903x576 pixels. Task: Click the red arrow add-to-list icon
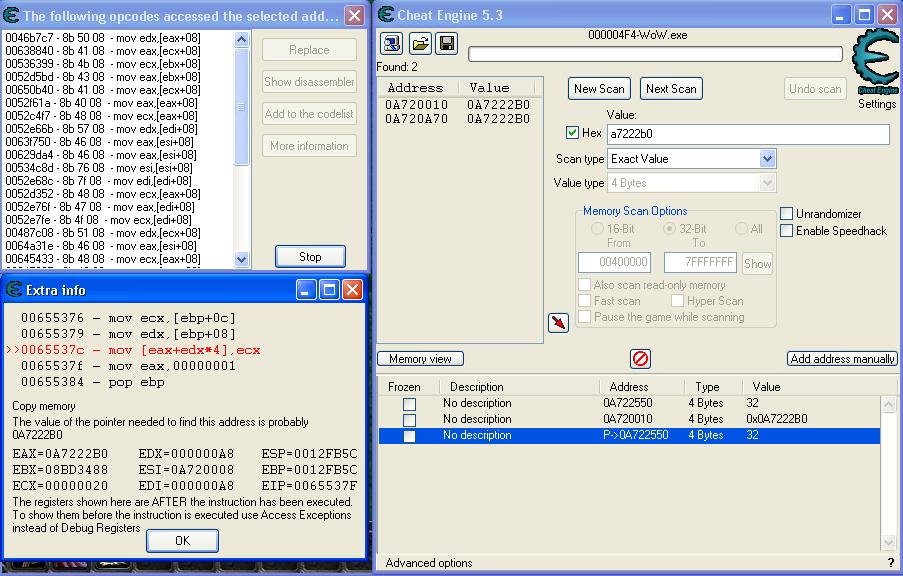click(559, 323)
